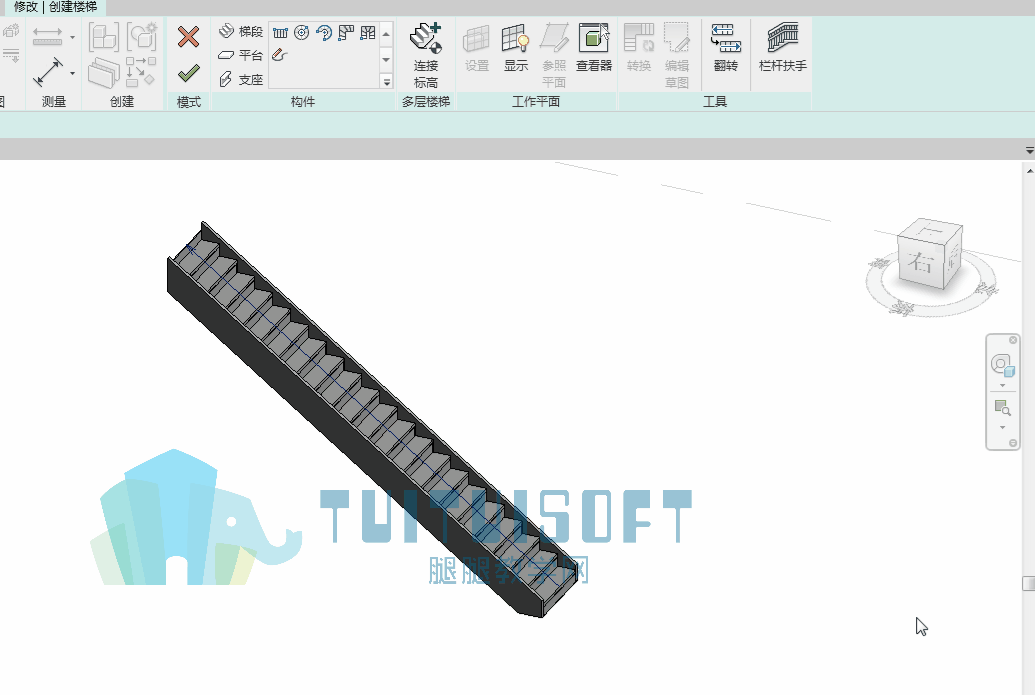Choose the 平台 landing component
1035x695 pixels.
point(241,55)
